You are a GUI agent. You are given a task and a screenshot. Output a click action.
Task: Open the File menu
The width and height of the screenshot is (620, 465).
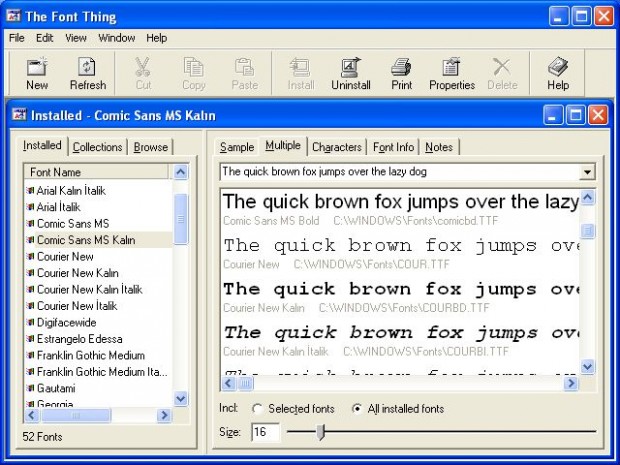(17, 38)
